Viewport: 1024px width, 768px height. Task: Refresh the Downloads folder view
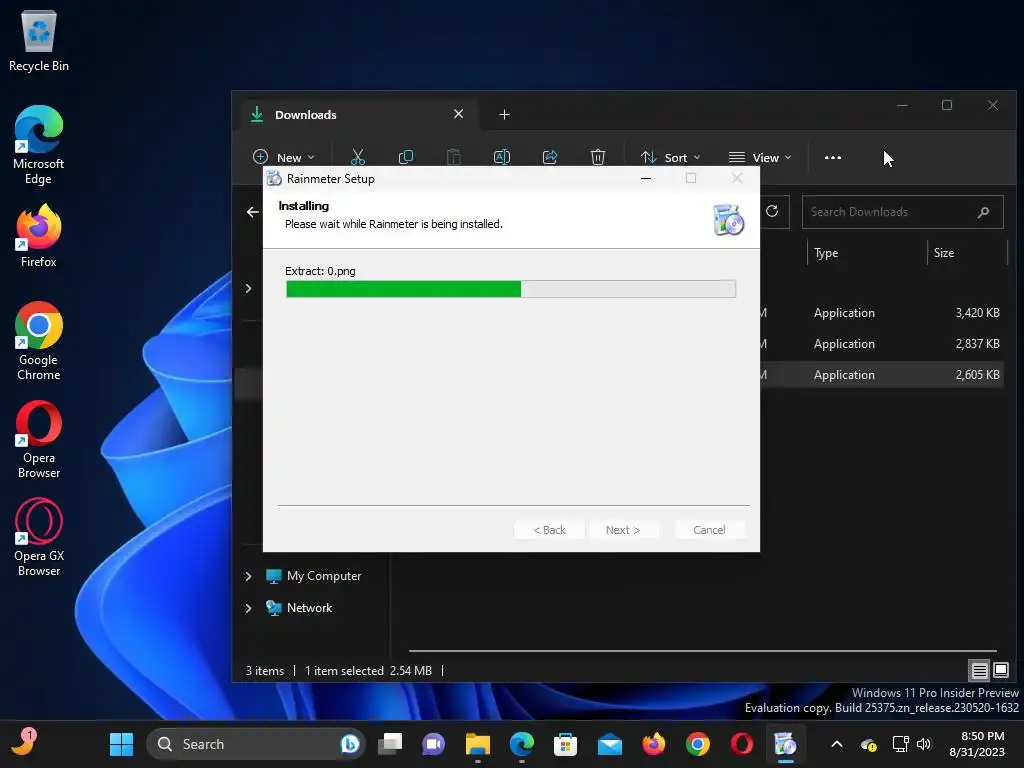click(772, 211)
